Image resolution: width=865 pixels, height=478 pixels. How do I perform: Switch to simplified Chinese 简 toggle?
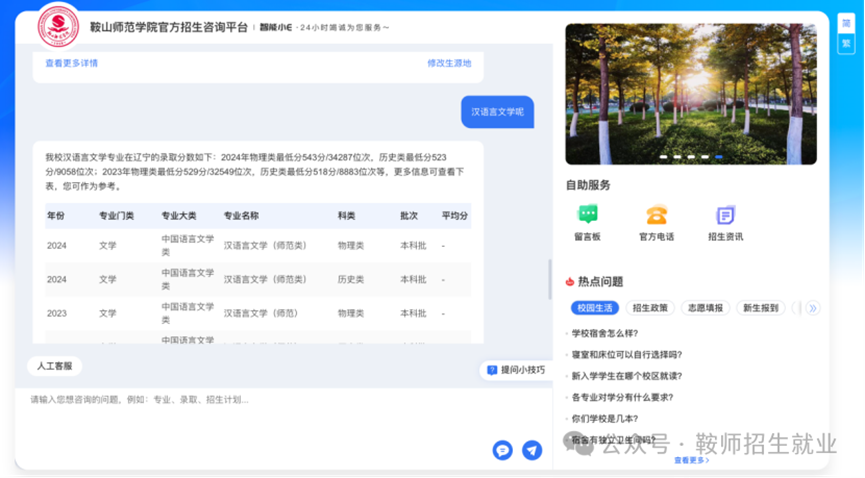tap(845, 24)
